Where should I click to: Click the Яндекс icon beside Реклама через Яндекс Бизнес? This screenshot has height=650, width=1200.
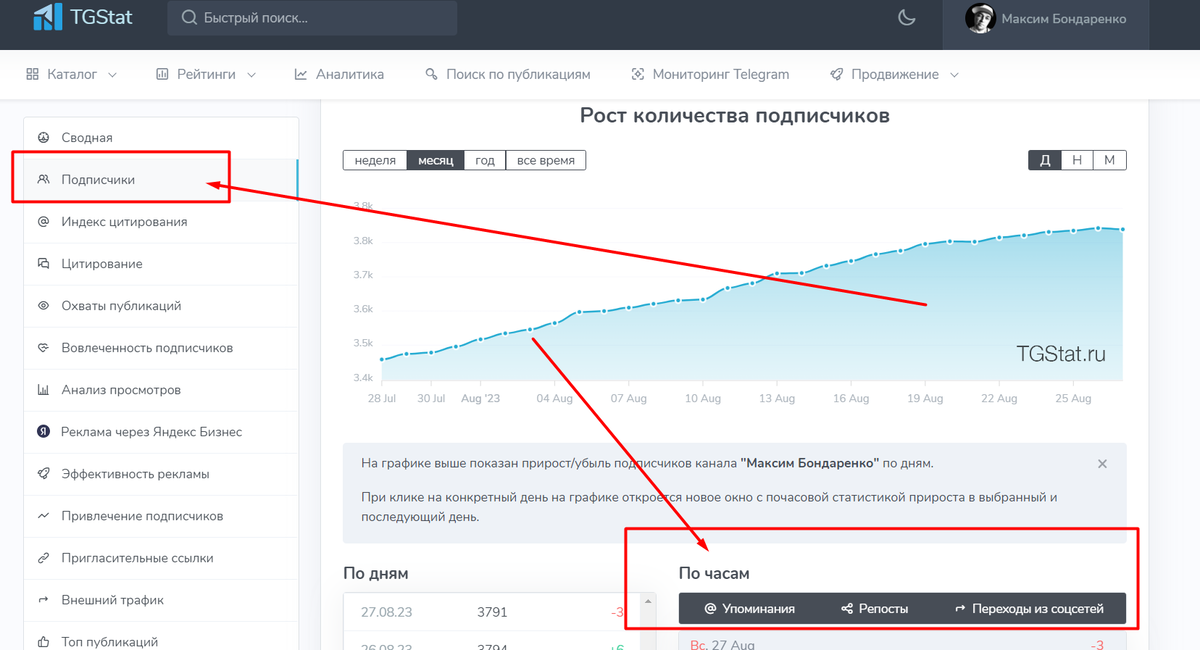[43, 432]
